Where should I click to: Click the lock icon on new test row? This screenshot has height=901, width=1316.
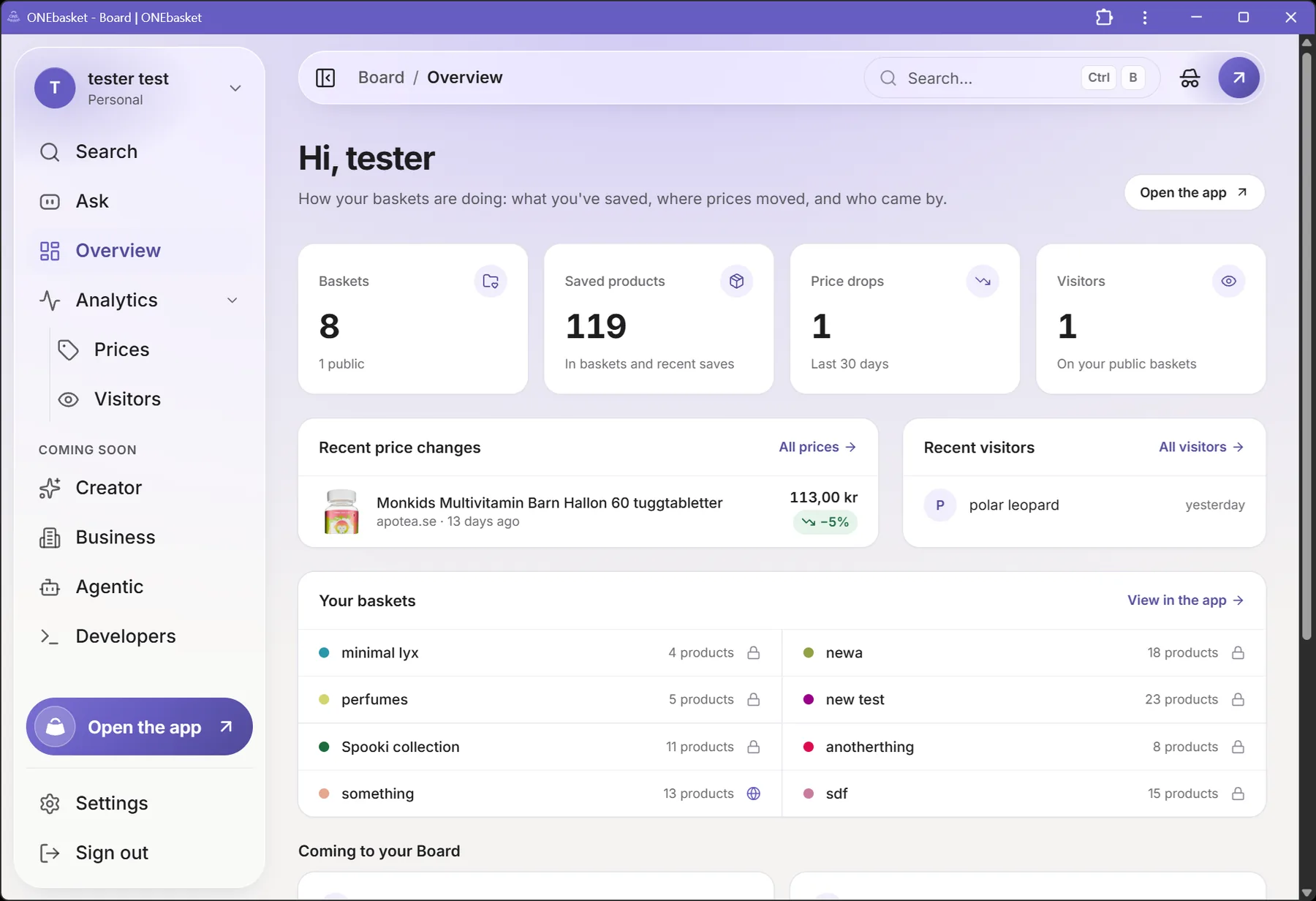point(1238,699)
